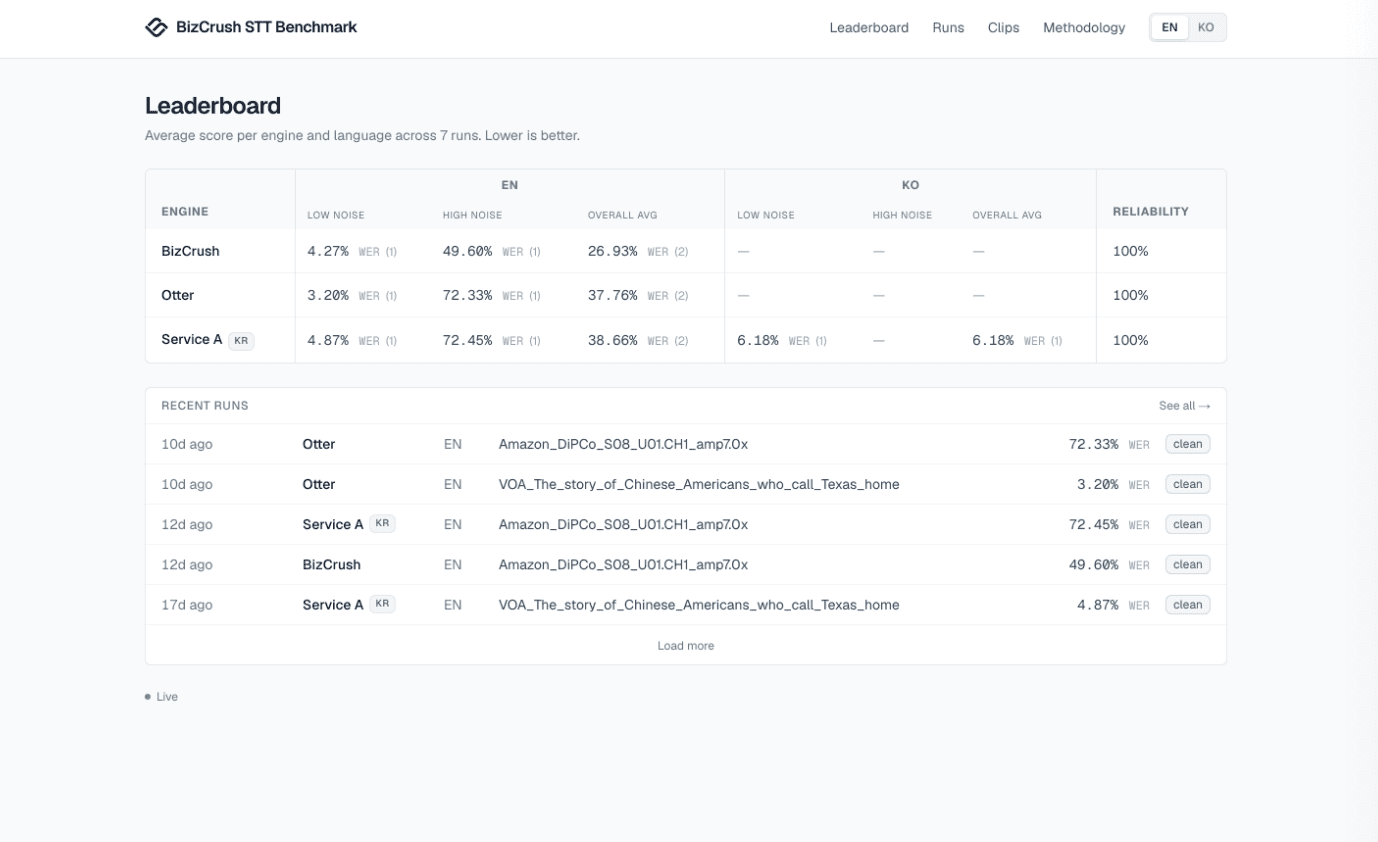Click the Reliability column header
1378x842 pixels.
click(x=1151, y=212)
